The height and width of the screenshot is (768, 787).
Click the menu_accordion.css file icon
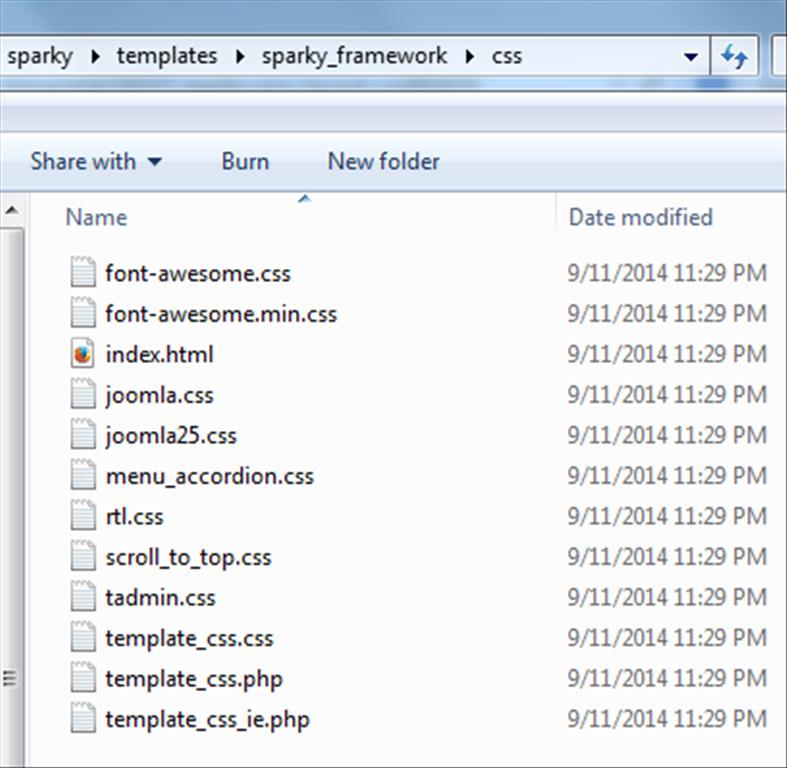coord(83,475)
